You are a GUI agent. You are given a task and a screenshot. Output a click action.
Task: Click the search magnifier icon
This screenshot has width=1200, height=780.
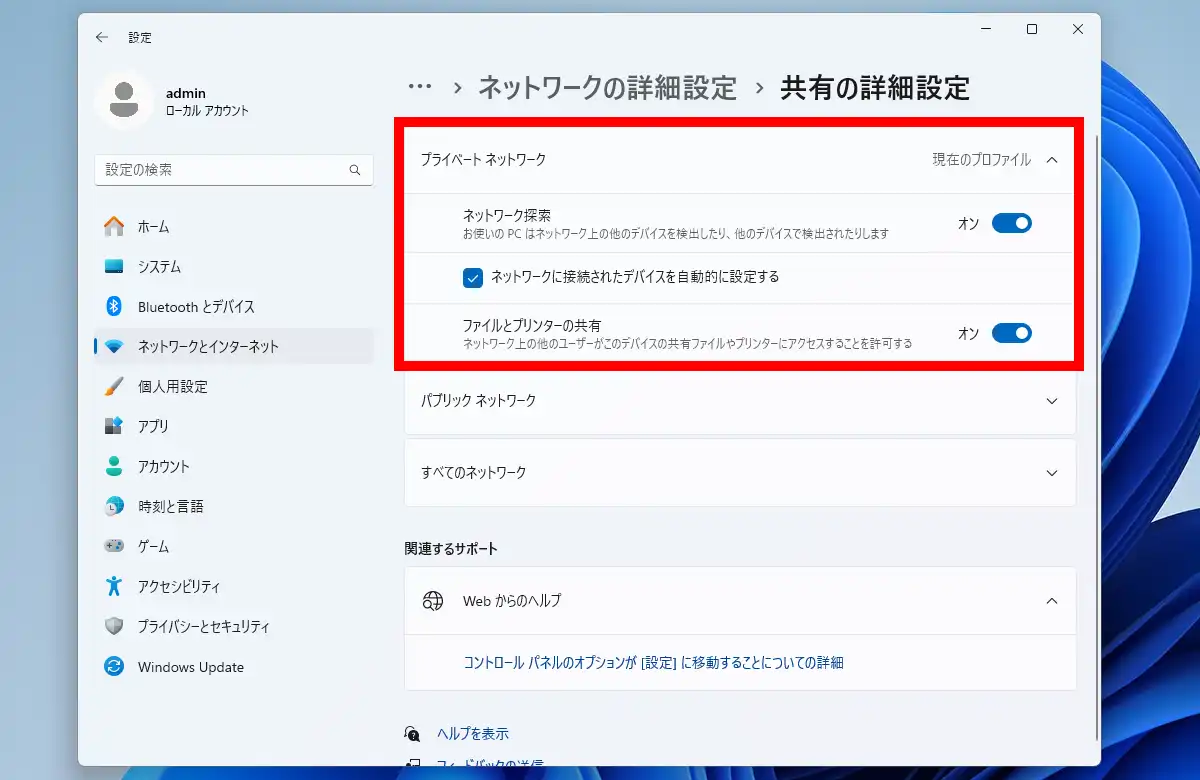tap(355, 170)
